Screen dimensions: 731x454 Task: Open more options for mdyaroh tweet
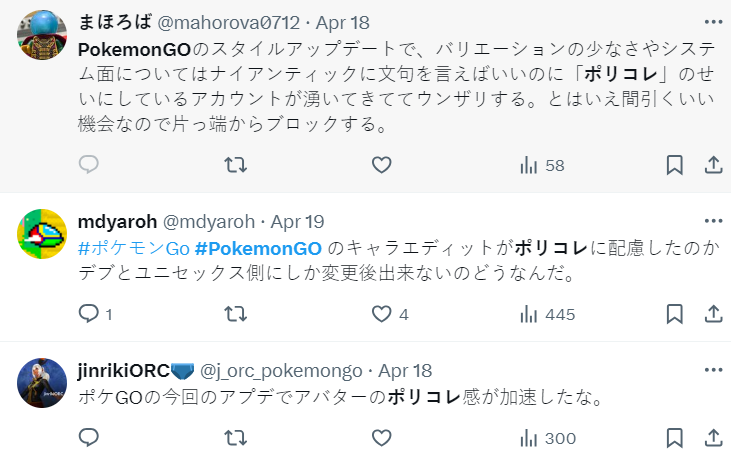(712, 221)
